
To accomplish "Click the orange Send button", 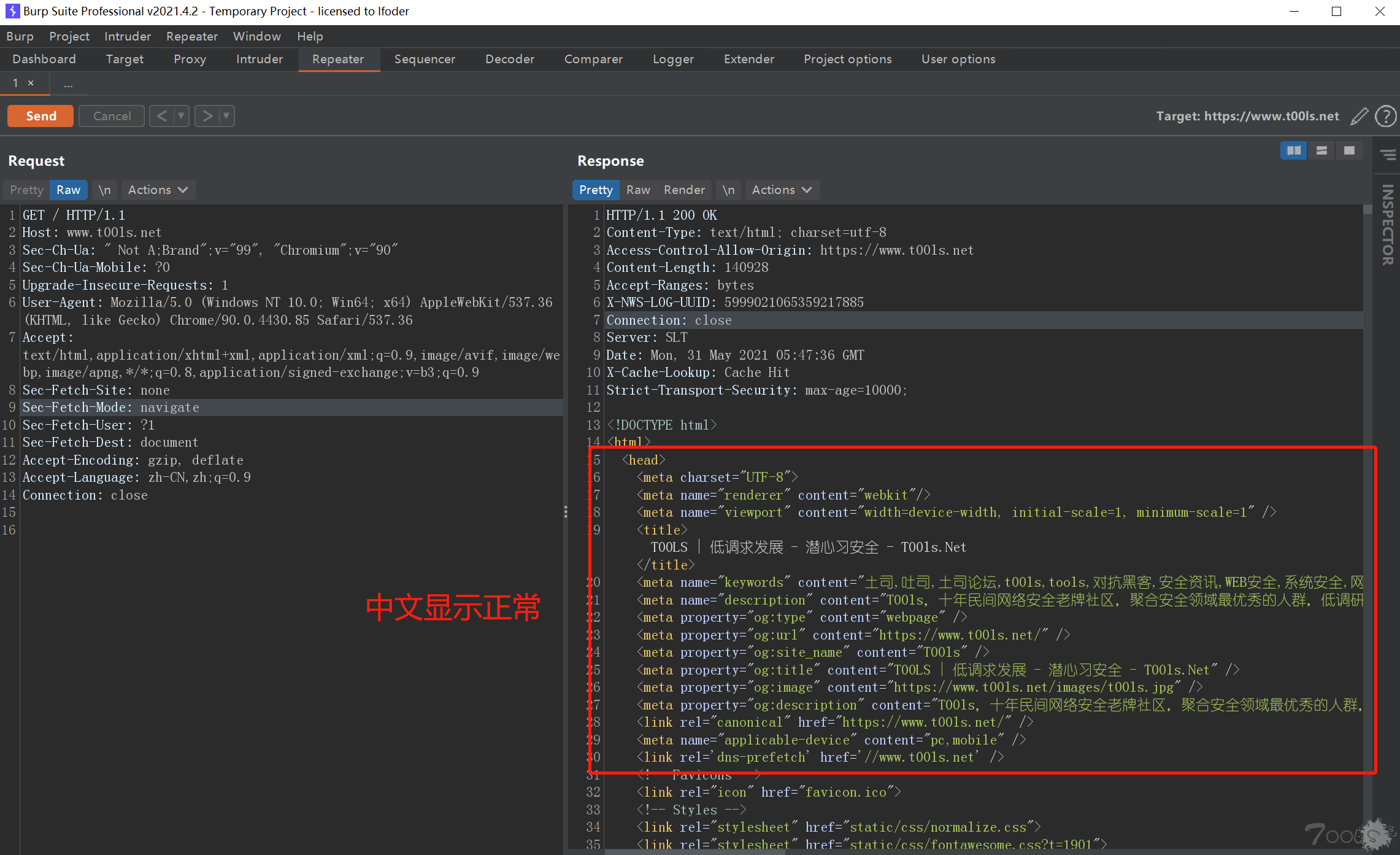I will tap(40, 116).
